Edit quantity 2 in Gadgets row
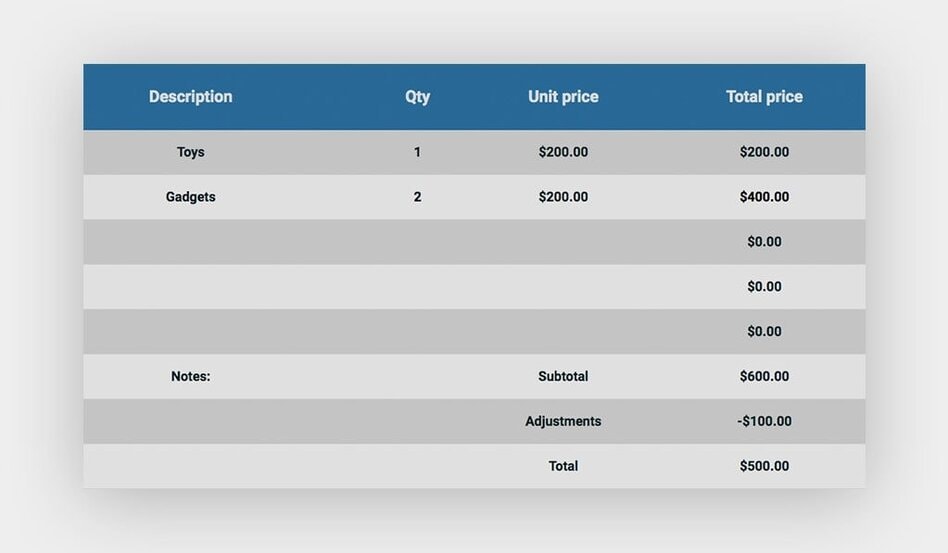 click(417, 197)
